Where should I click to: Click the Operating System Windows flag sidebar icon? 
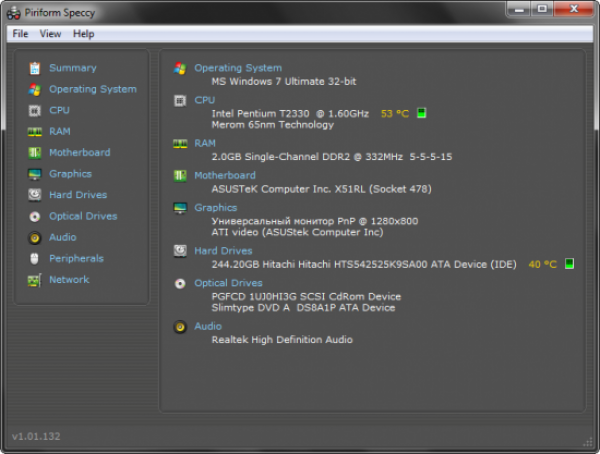coord(35,90)
